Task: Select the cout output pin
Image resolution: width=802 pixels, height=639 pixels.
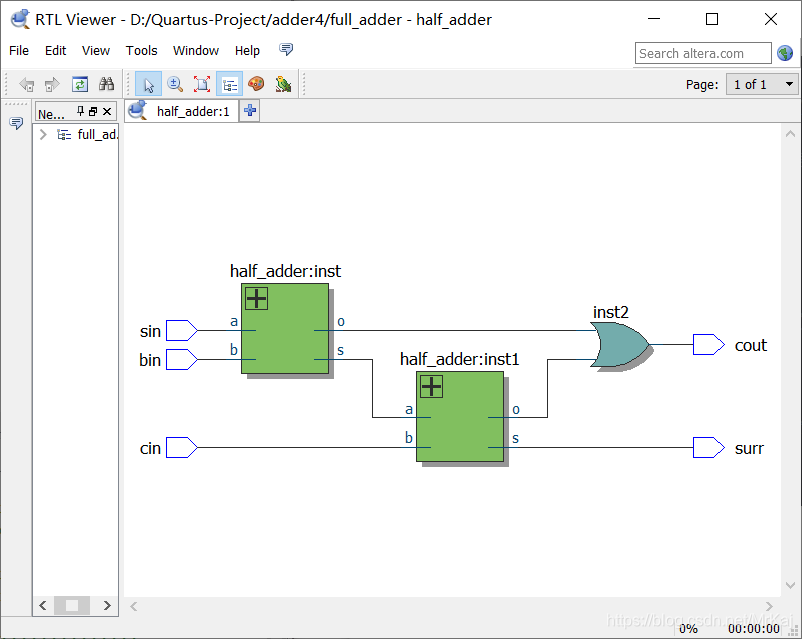Action: [708, 345]
